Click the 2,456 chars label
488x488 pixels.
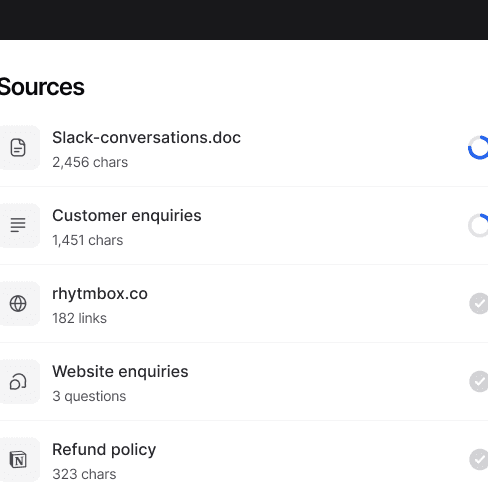click(90, 162)
